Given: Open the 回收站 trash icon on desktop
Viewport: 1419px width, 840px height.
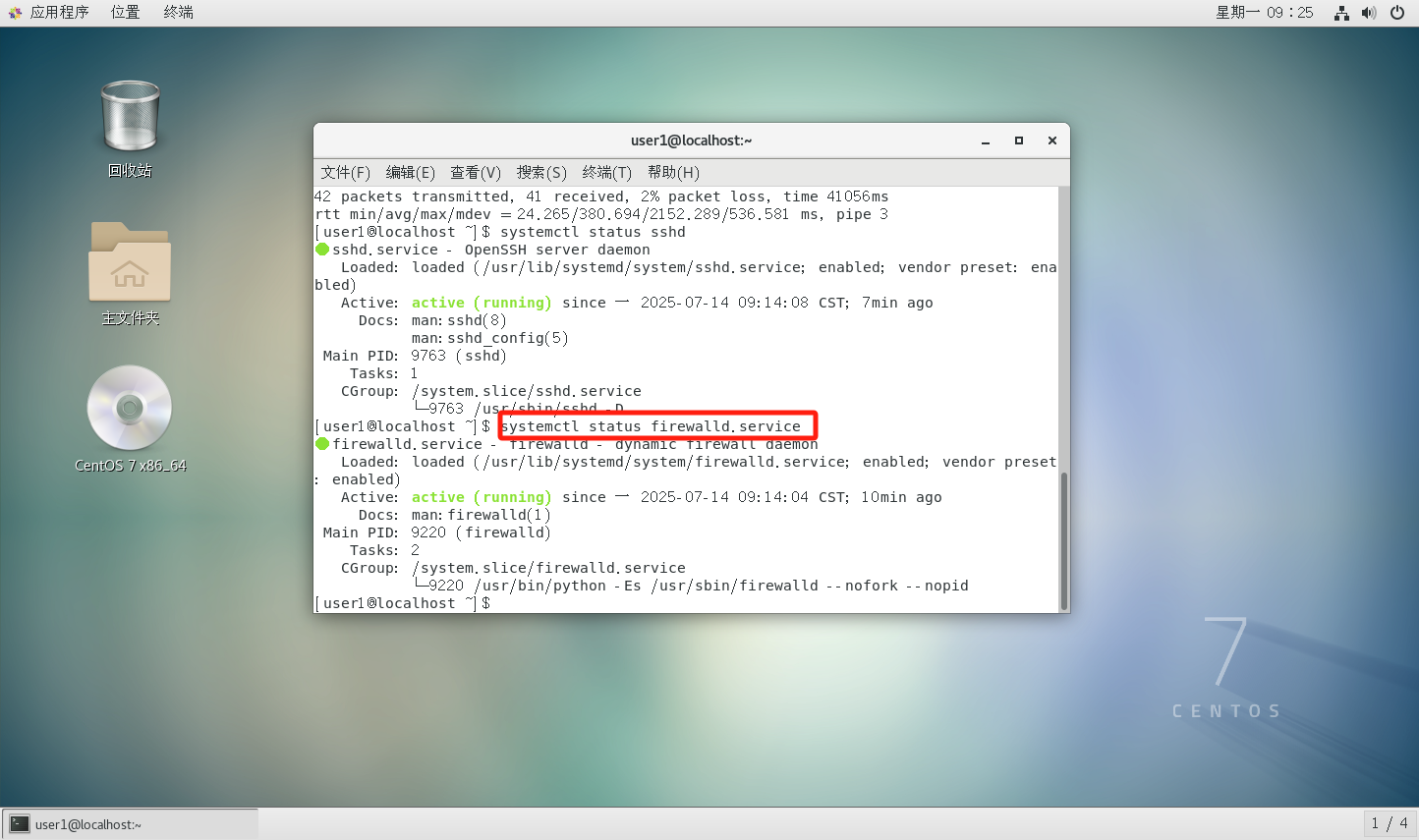Looking at the screenshot, I should (129, 116).
